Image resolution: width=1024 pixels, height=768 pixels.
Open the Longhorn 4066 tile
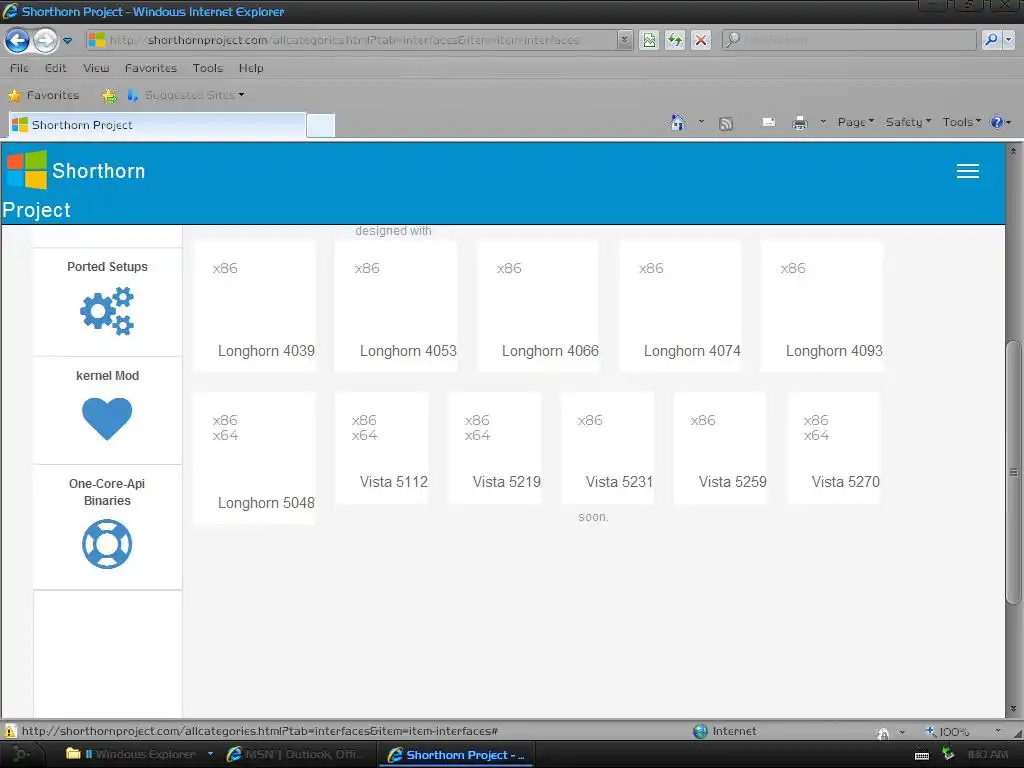pos(538,306)
